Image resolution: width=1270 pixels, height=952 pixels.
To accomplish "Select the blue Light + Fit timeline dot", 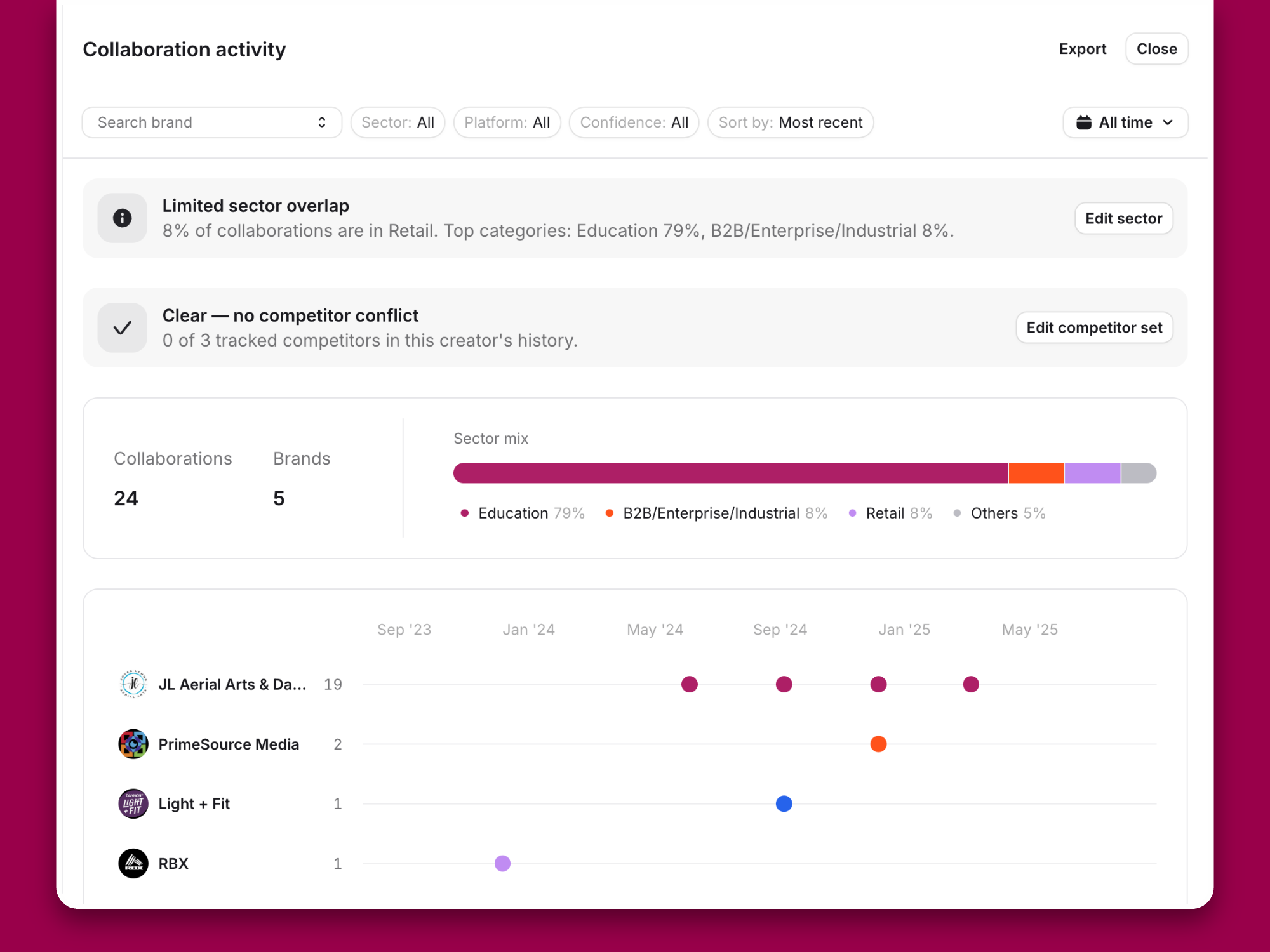I will (784, 803).
